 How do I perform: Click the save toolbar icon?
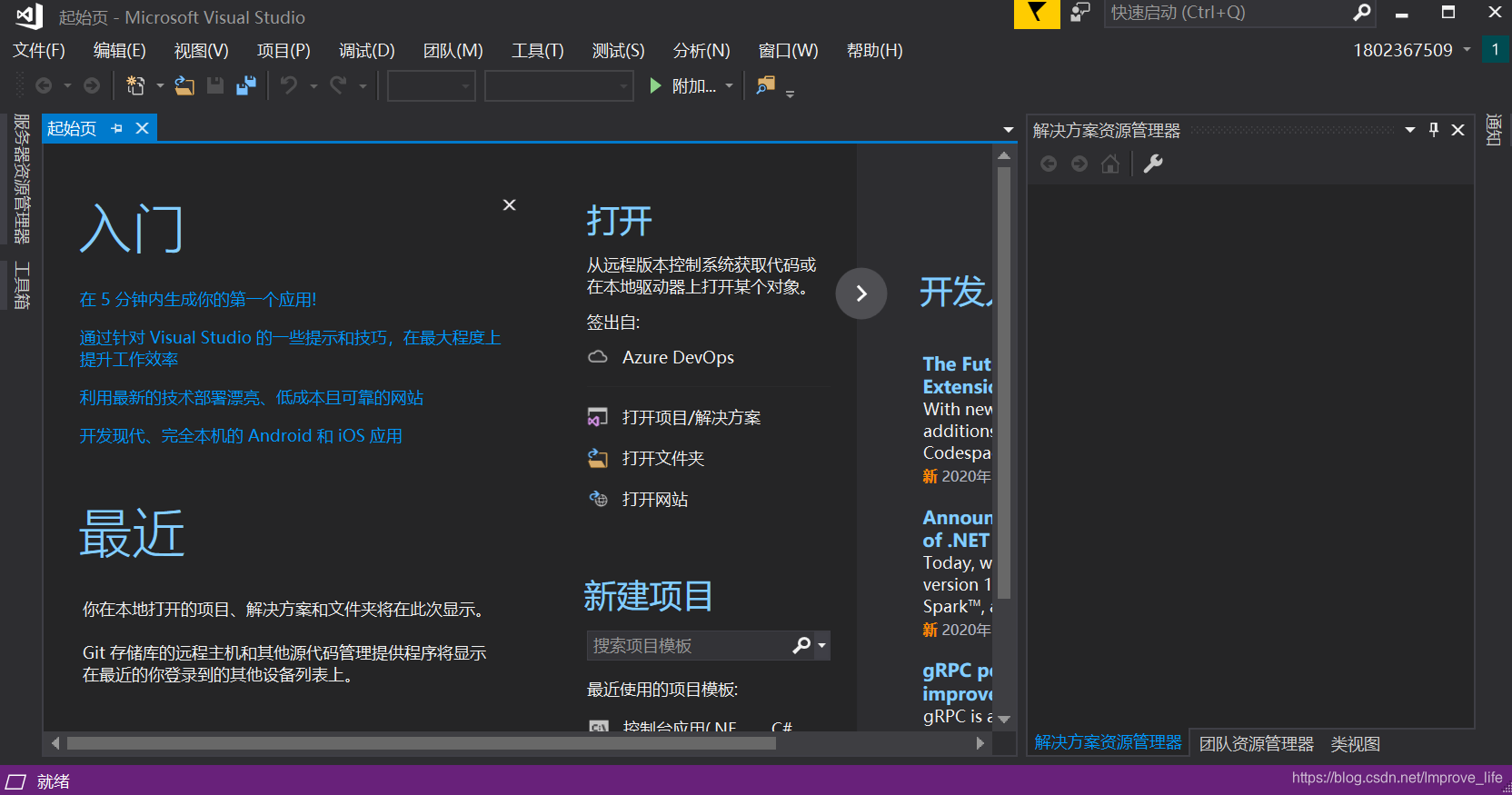215,85
